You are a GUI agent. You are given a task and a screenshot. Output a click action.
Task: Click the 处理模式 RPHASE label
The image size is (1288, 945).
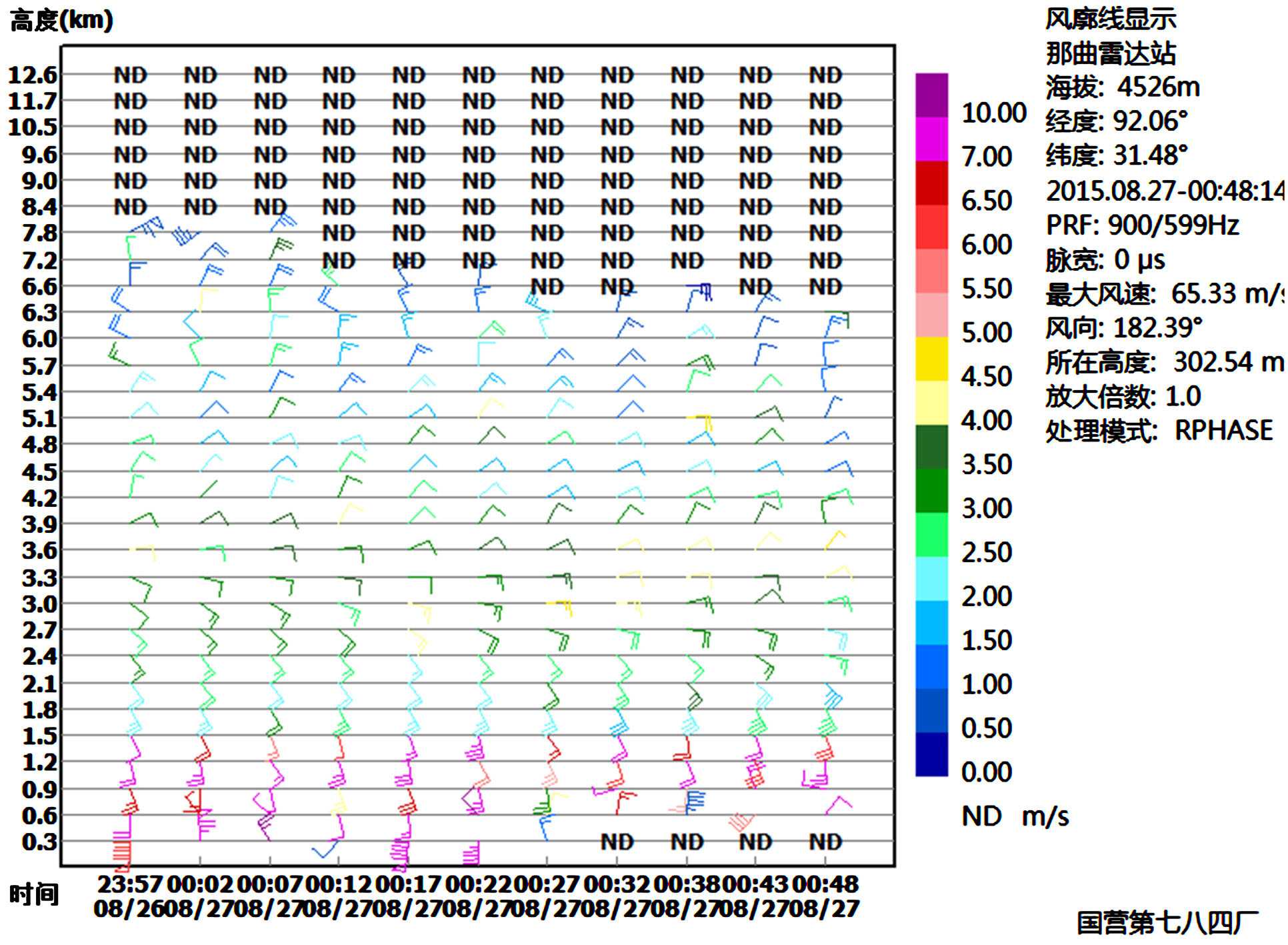(x=1159, y=431)
